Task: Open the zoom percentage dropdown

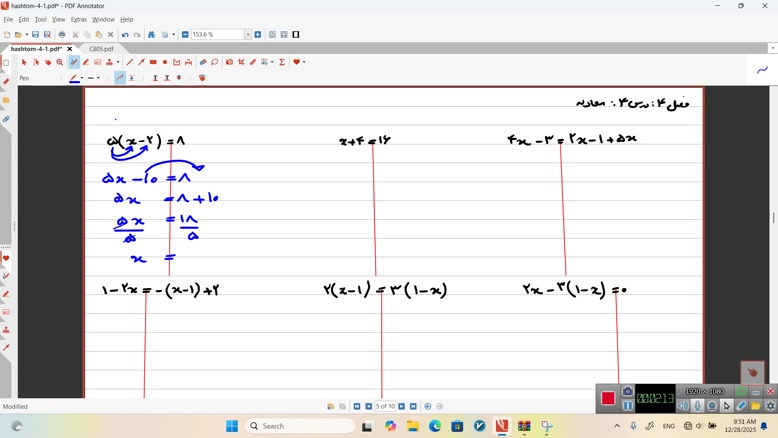Action: (248, 34)
